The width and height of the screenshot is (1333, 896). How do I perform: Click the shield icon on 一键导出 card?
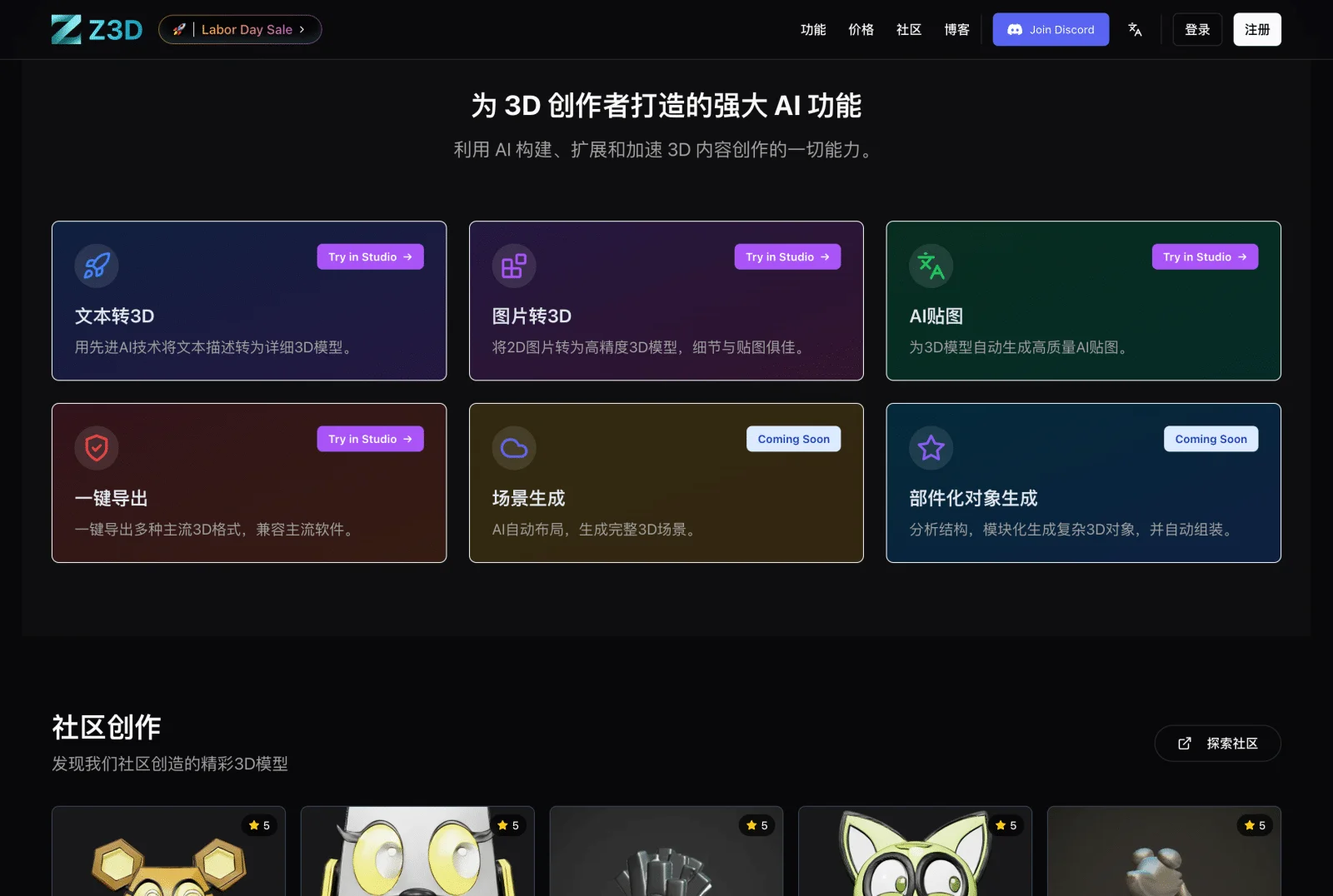[x=96, y=448]
